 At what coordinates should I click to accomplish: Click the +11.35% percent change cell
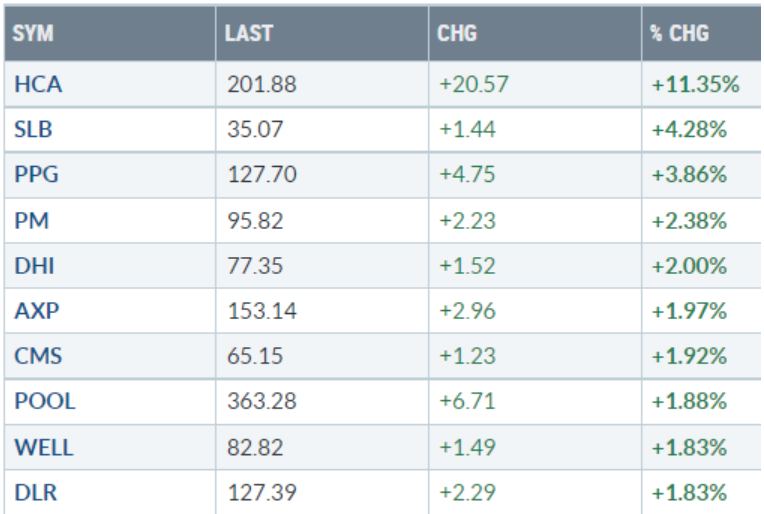[x=695, y=85]
